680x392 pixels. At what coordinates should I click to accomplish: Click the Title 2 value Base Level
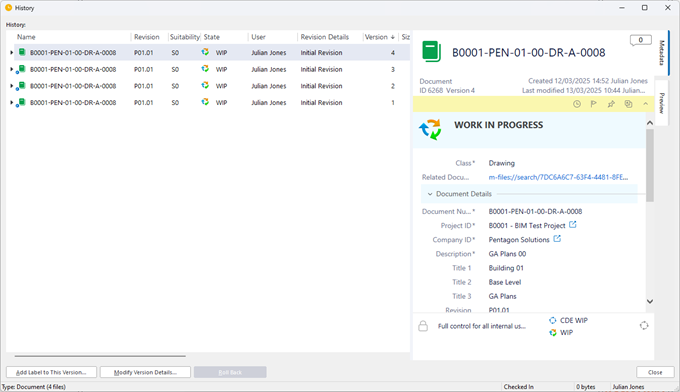pyautogui.click(x=504, y=282)
